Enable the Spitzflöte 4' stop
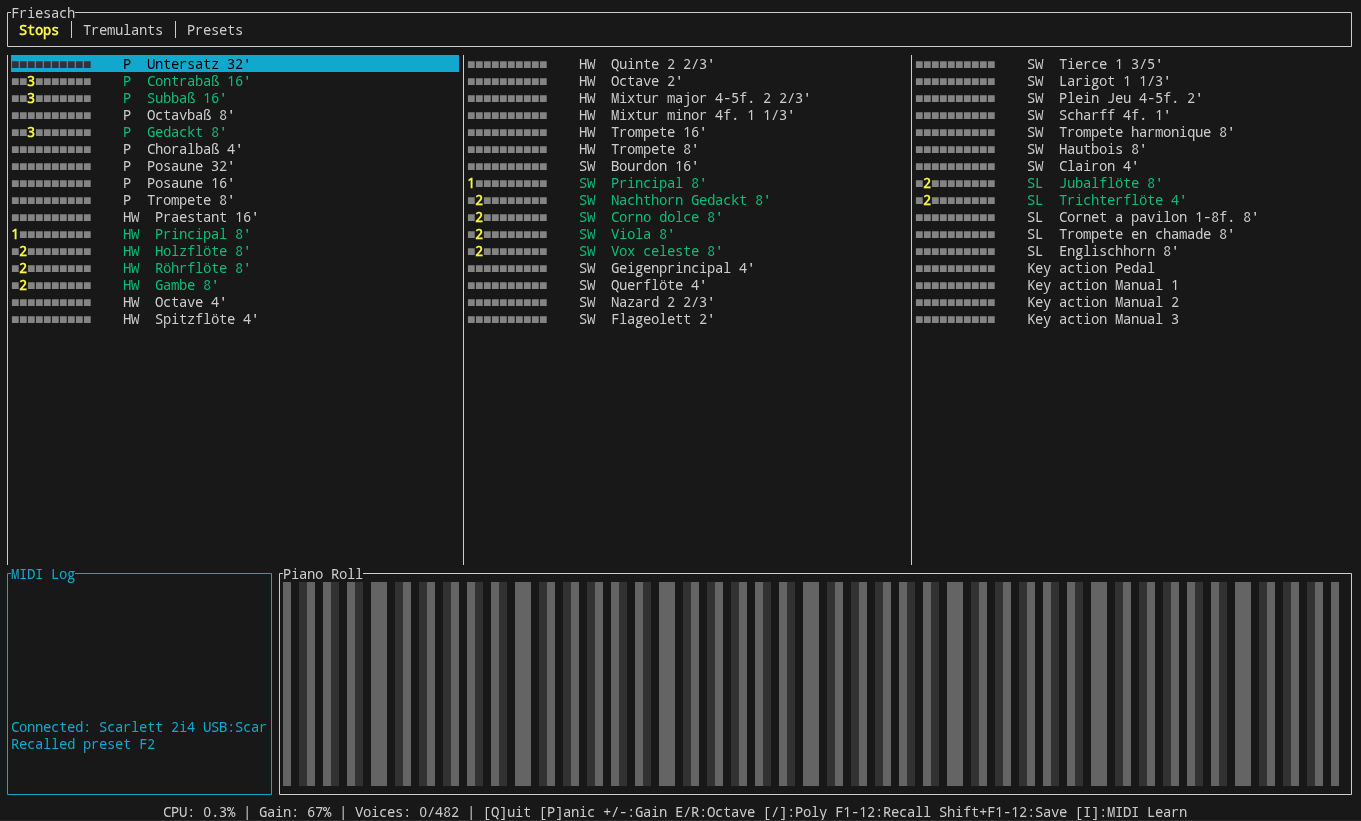Image resolution: width=1361 pixels, height=821 pixels. (x=235, y=319)
